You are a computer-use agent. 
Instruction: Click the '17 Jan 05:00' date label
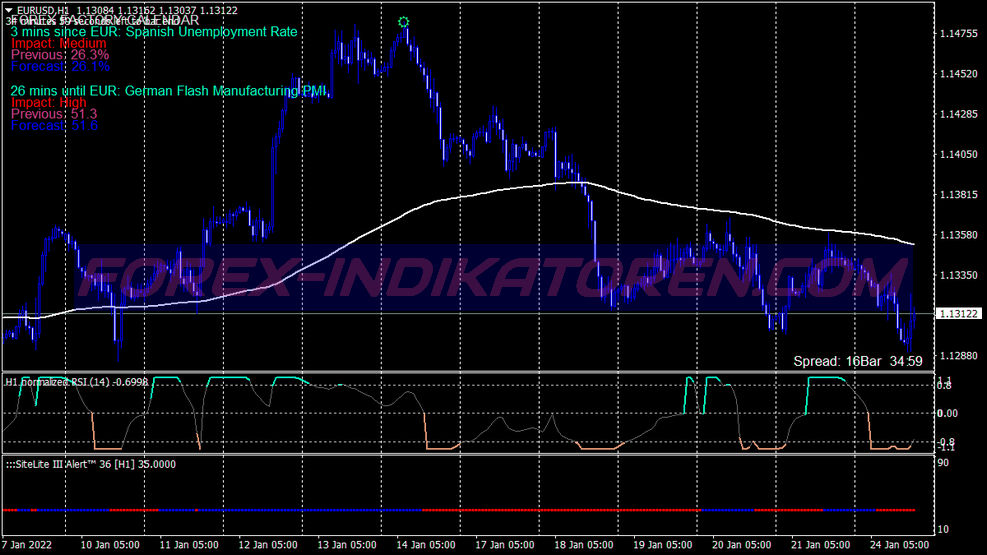[505, 544]
